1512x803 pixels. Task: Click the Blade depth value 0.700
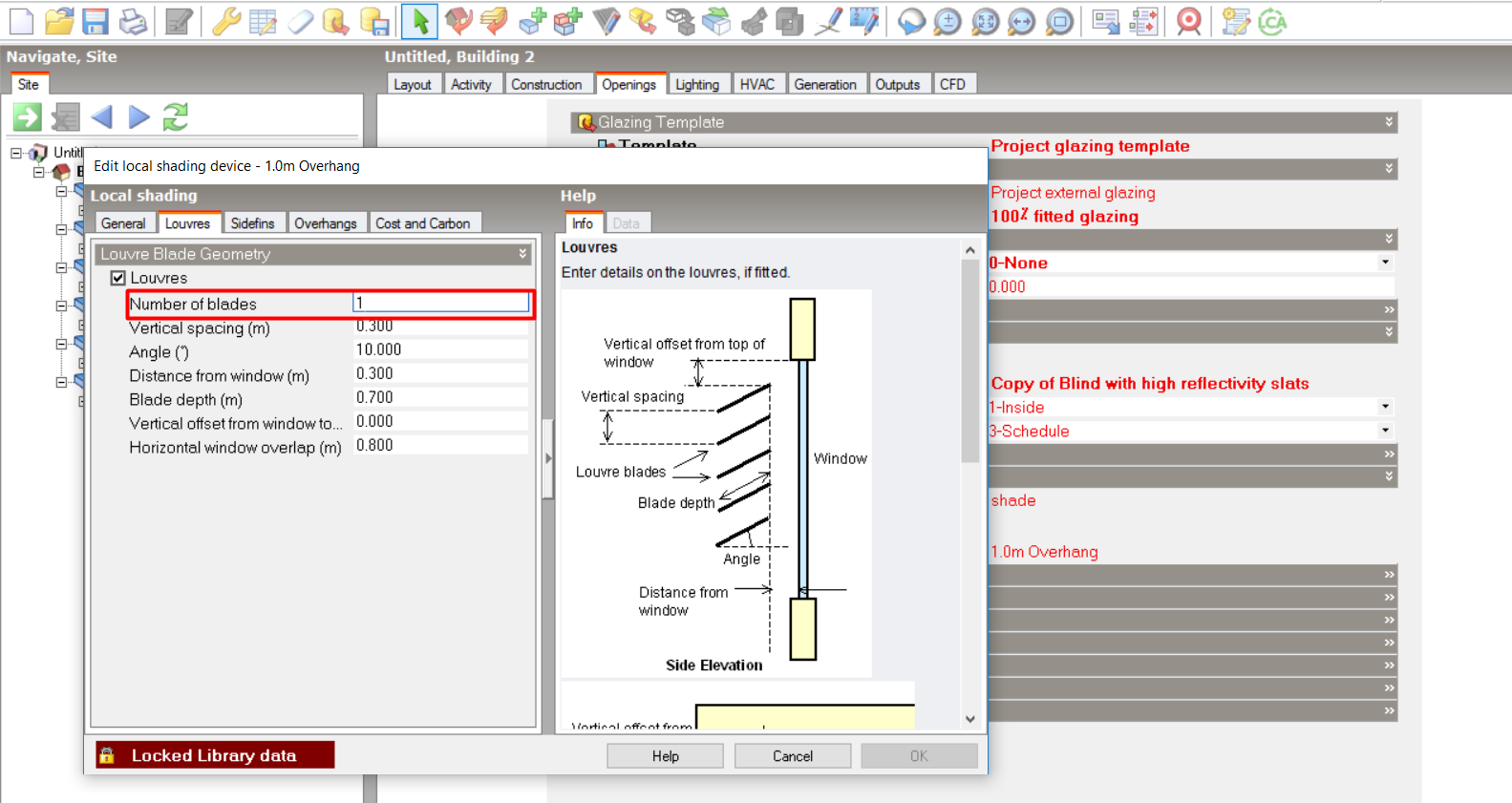pos(440,397)
